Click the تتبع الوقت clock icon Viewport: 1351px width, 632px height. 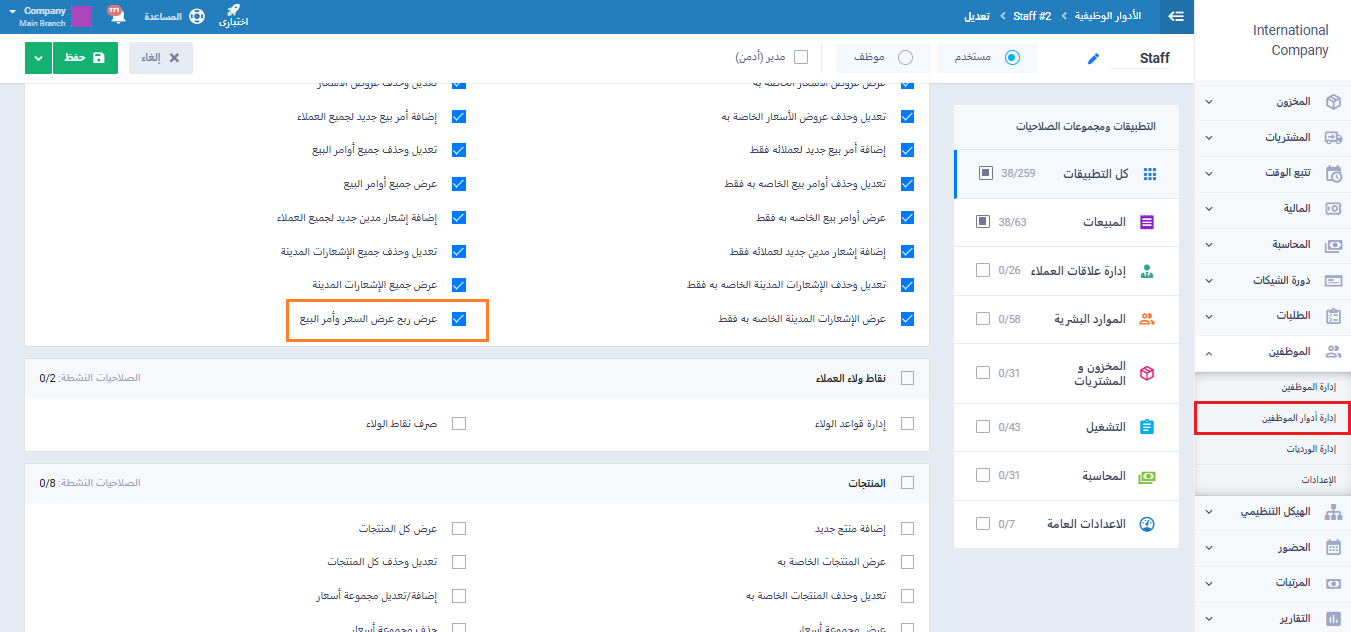[1332, 173]
